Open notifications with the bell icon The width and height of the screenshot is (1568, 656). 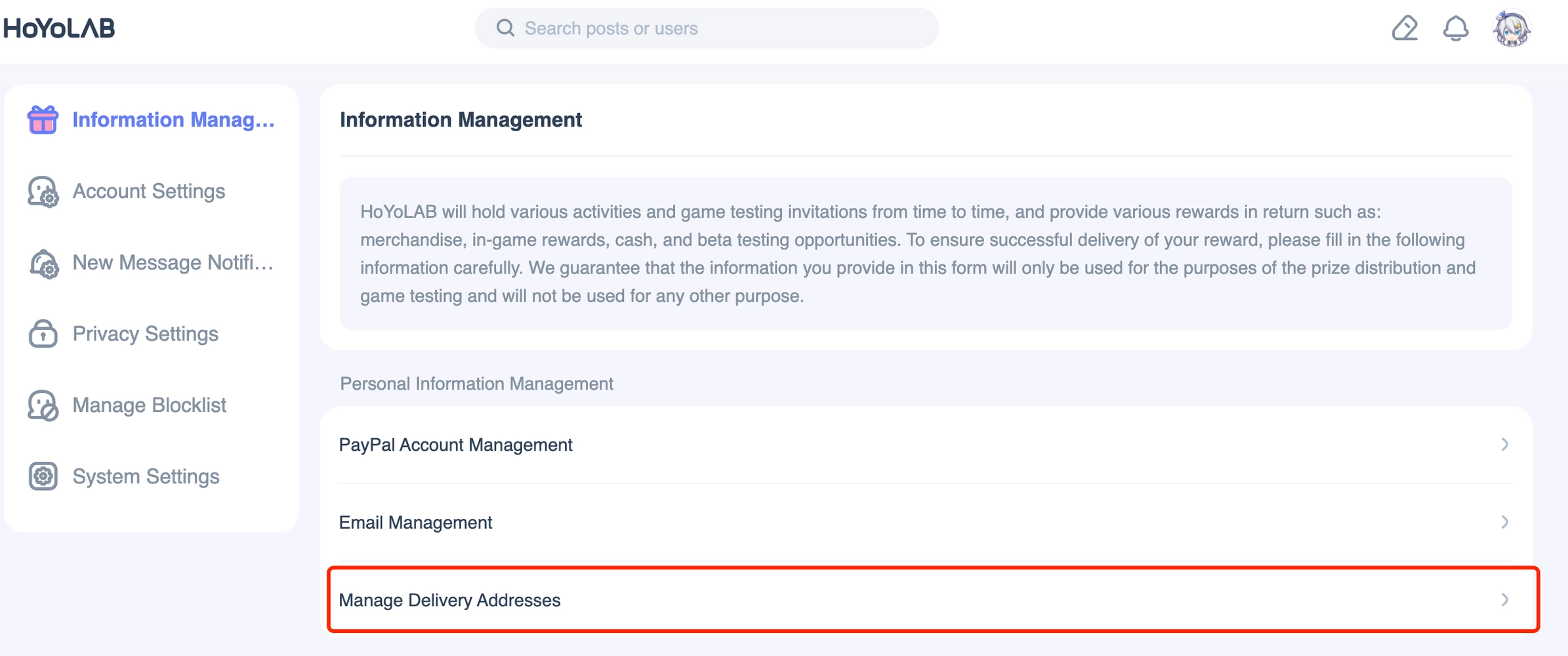[1455, 28]
